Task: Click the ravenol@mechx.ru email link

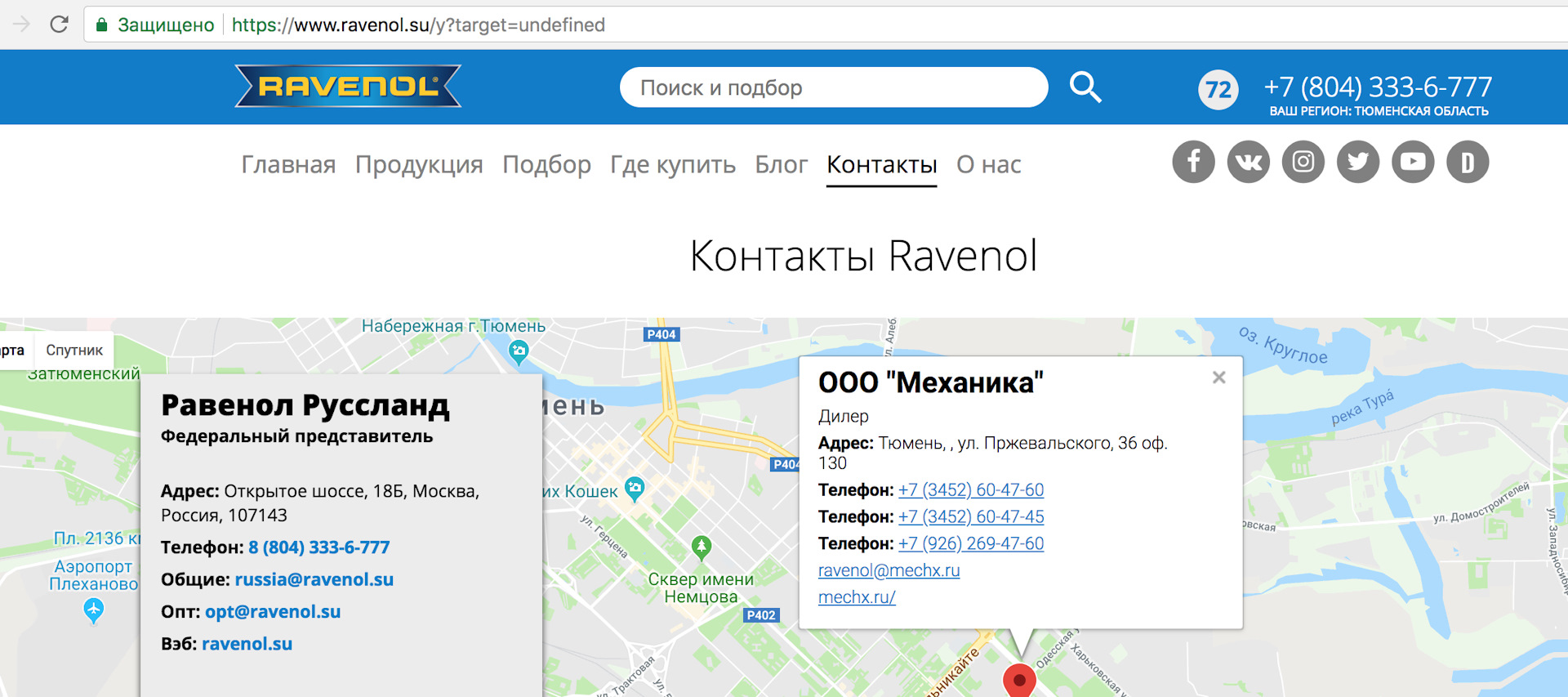Action: point(889,570)
